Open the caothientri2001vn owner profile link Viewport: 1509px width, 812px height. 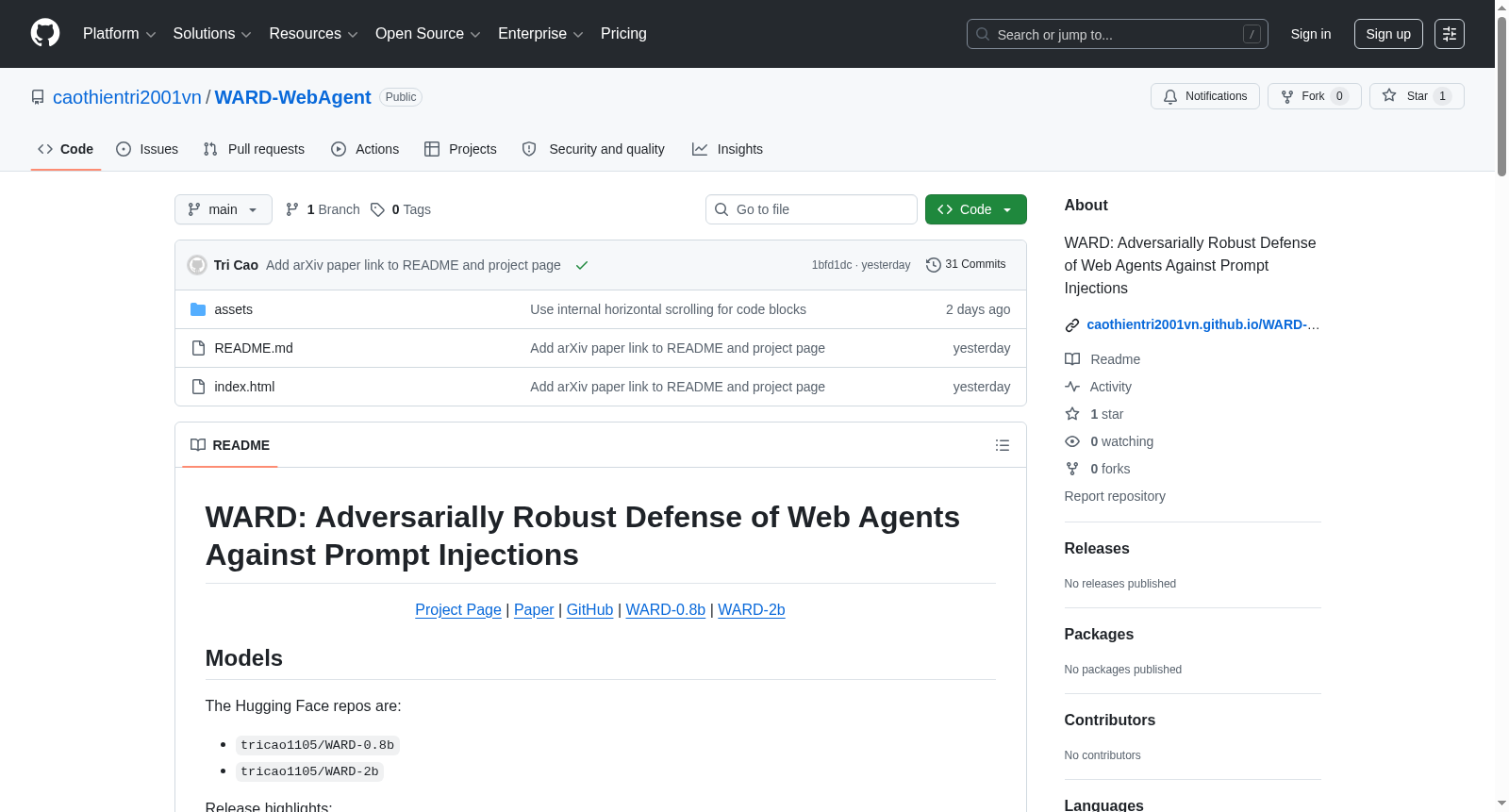coord(127,97)
